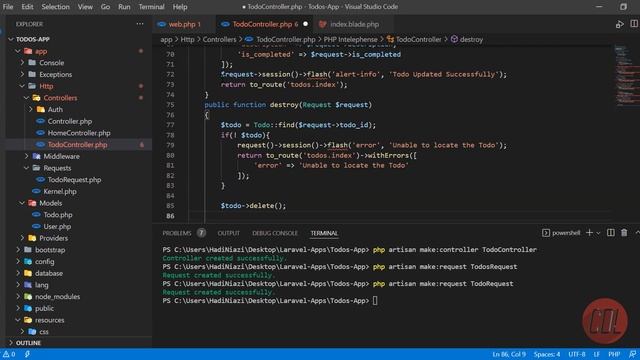Image resolution: width=640 pixels, height=360 pixels.
Task: Open Kernel.php file
Action: (60, 191)
